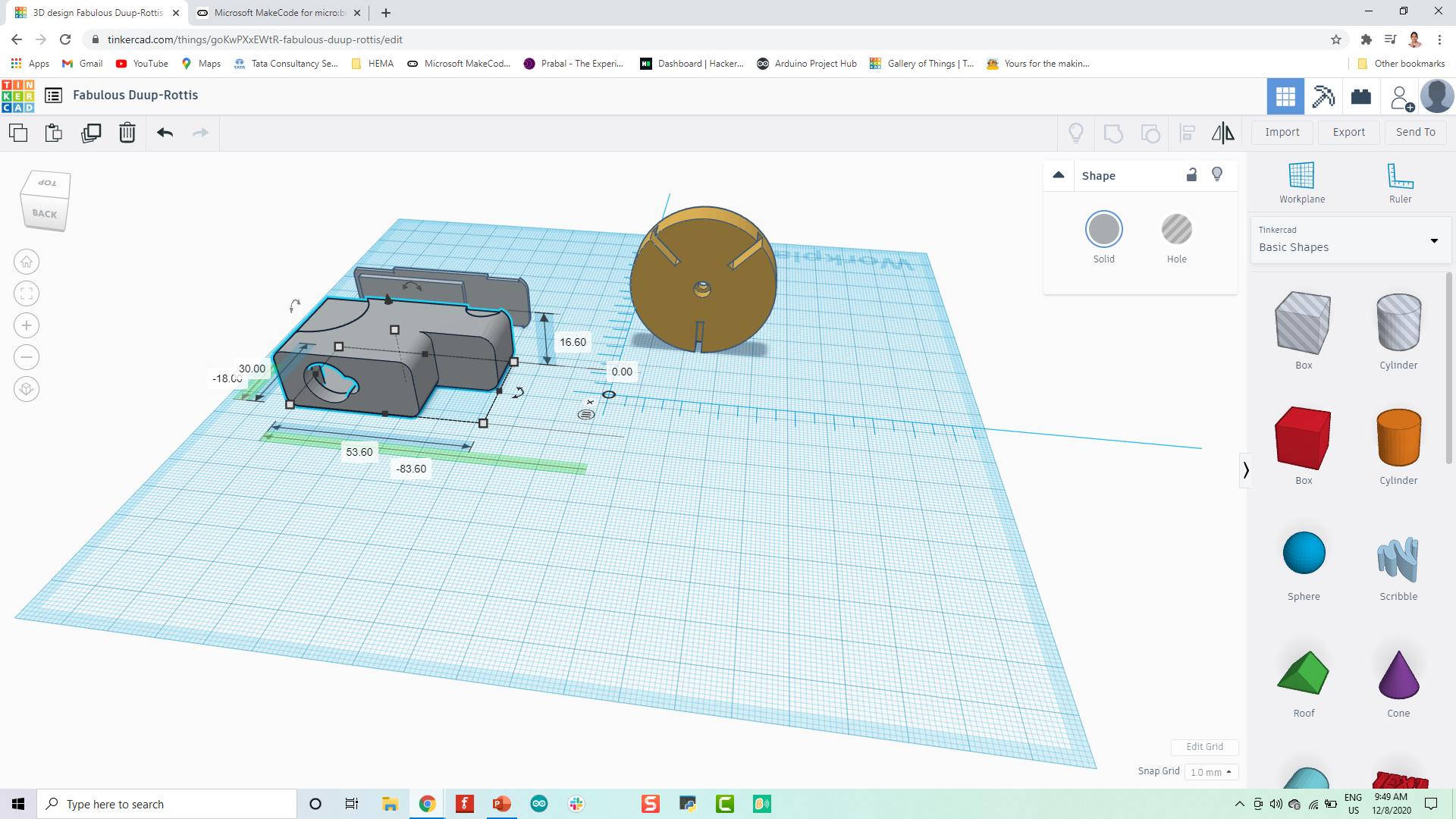The width and height of the screenshot is (1456, 819).
Task: Click the Mirror tool icon
Action: pyautogui.click(x=1222, y=133)
